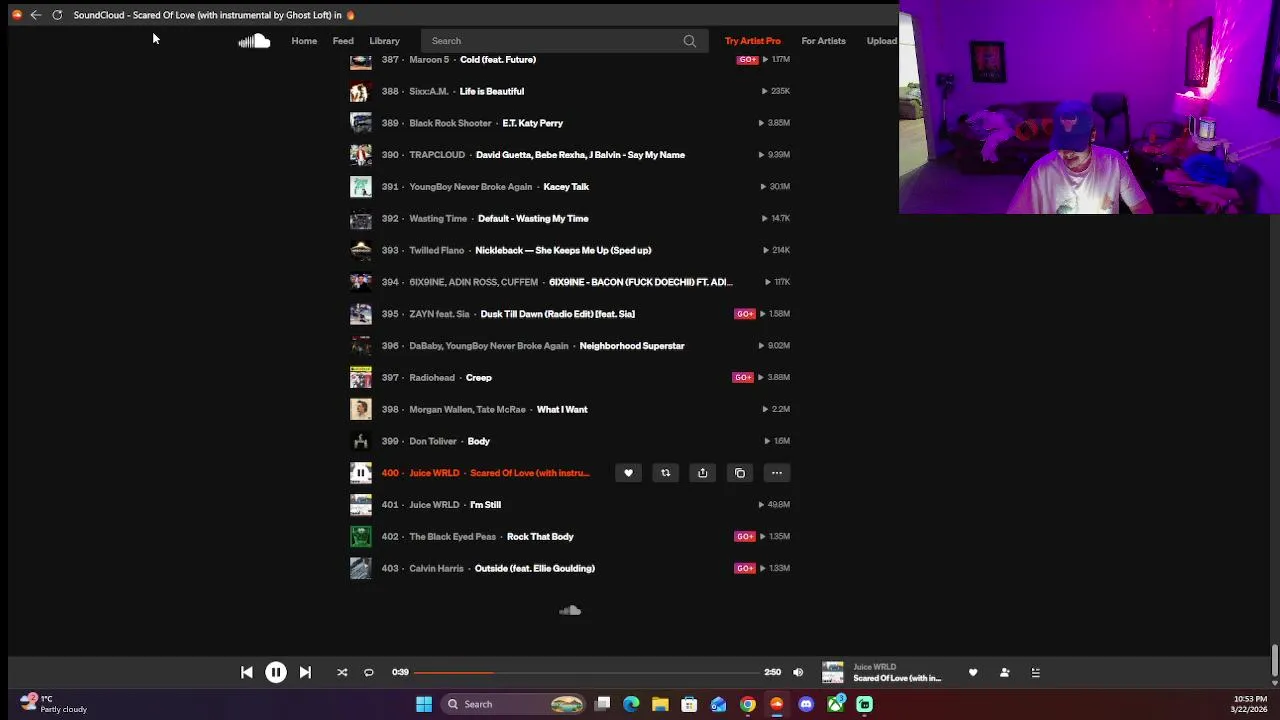The width and height of the screenshot is (1280, 720).
Task: Select Neighborhood Superstar track
Action: [x=632, y=346]
